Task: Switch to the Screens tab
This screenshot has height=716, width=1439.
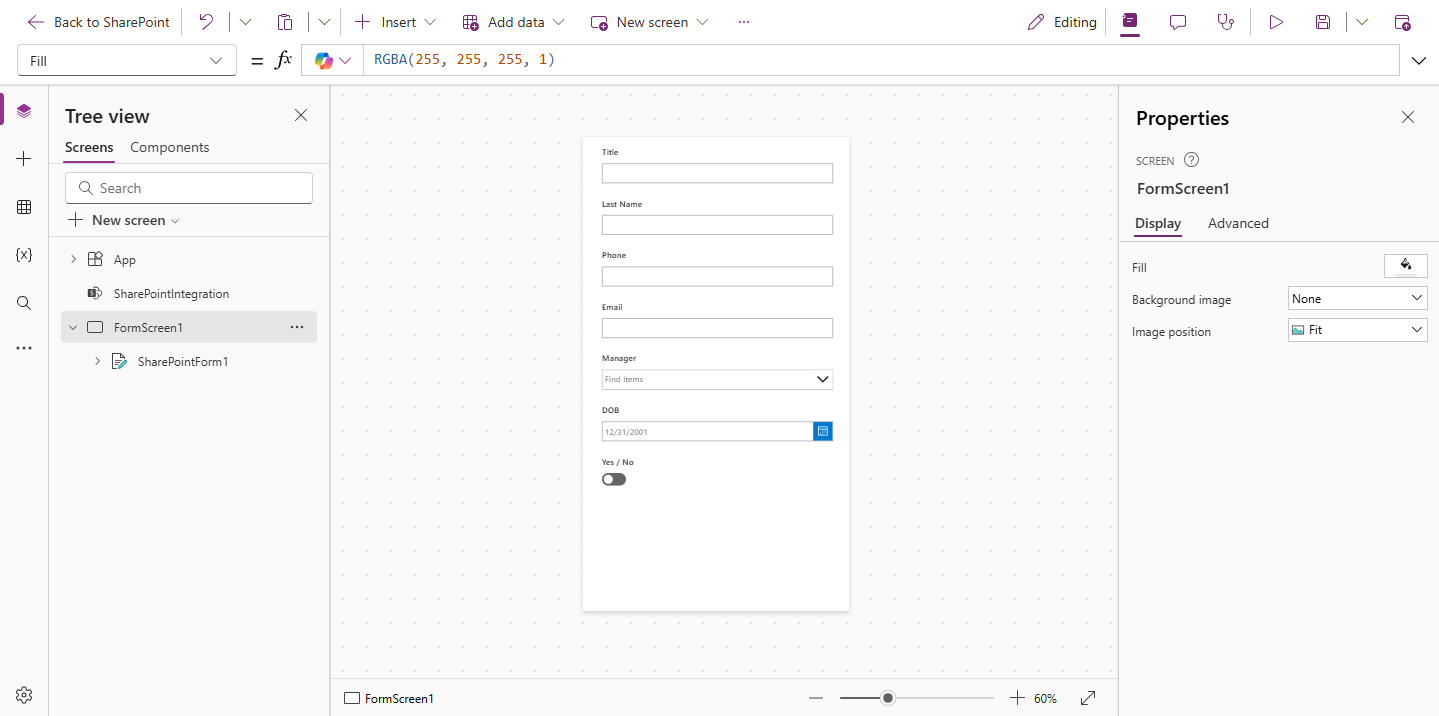Action: tap(89, 147)
